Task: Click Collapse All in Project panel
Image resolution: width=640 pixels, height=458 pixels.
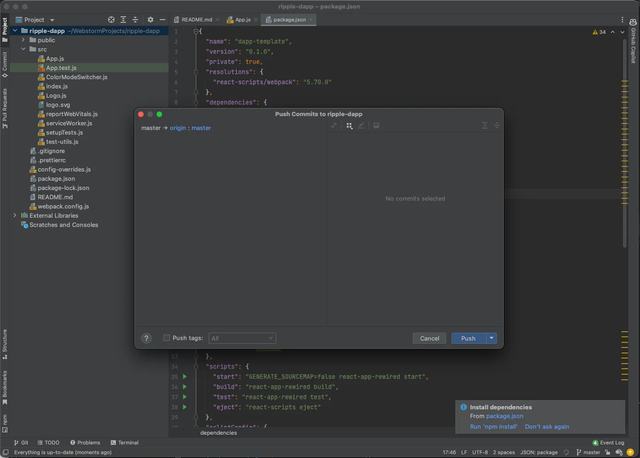Action: click(x=136, y=20)
